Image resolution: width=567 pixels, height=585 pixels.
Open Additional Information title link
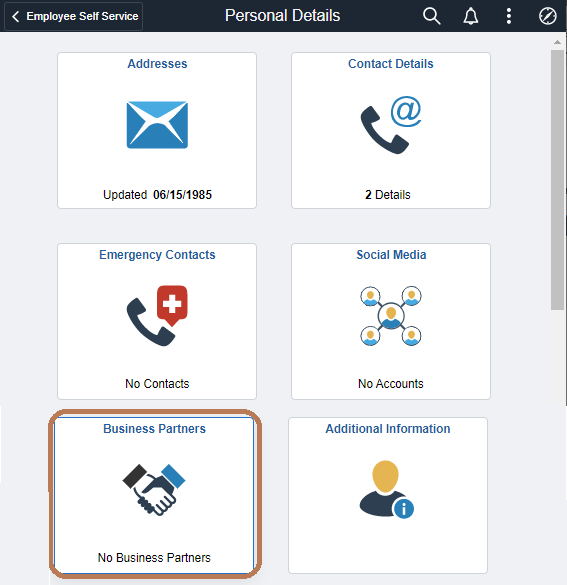coord(388,429)
